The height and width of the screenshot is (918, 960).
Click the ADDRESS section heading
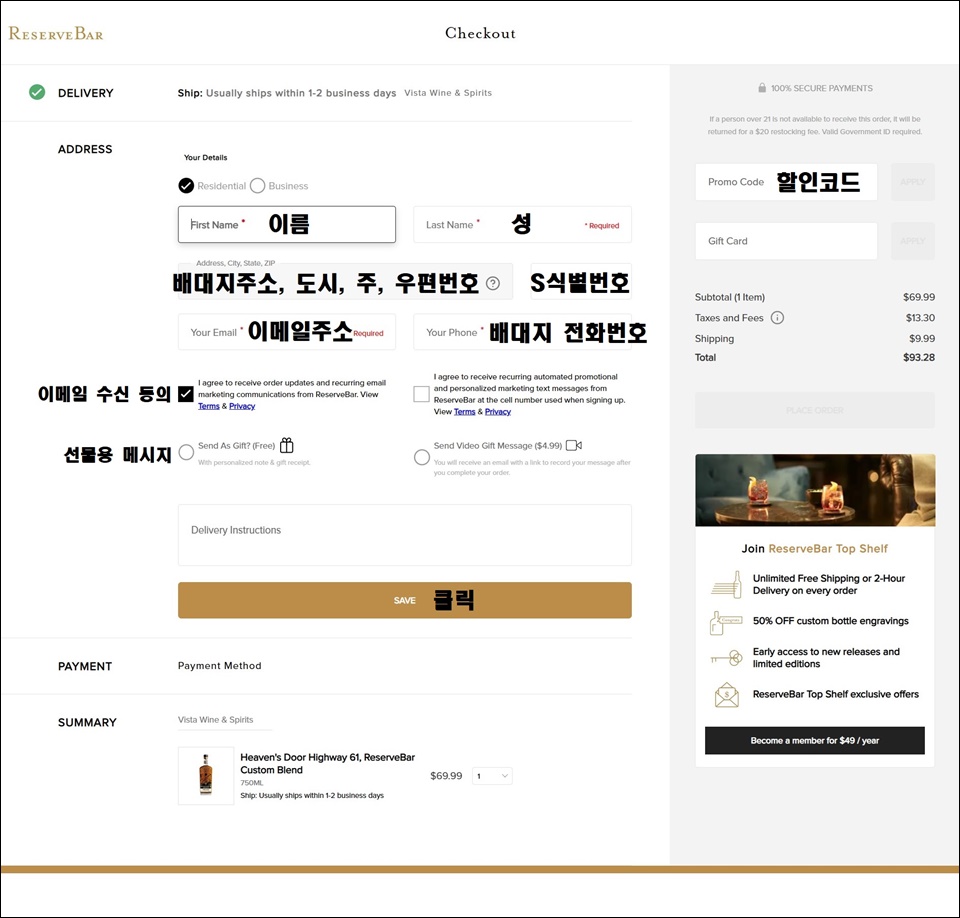point(85,149)
